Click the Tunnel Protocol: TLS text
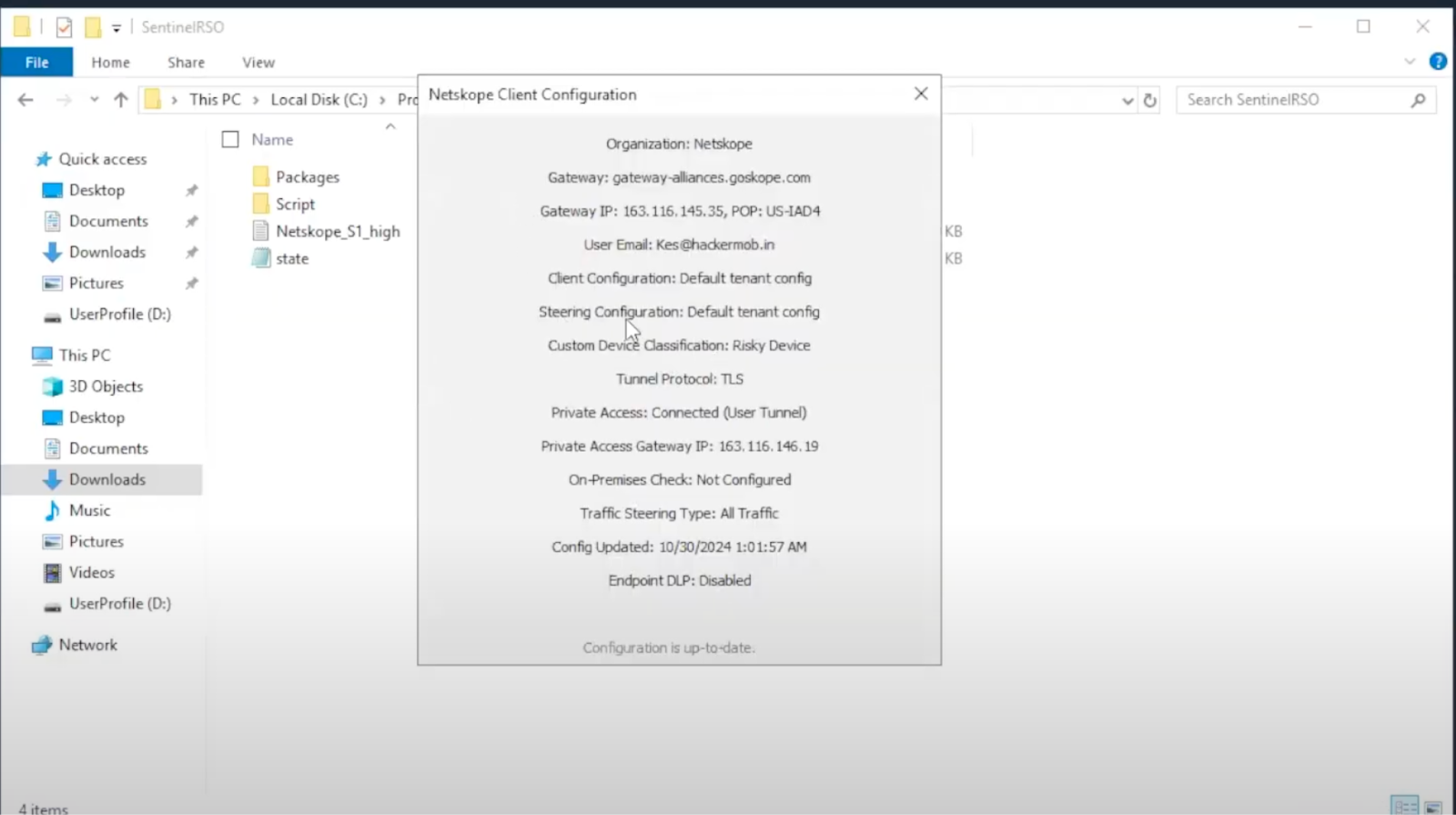 click(679, 379)
